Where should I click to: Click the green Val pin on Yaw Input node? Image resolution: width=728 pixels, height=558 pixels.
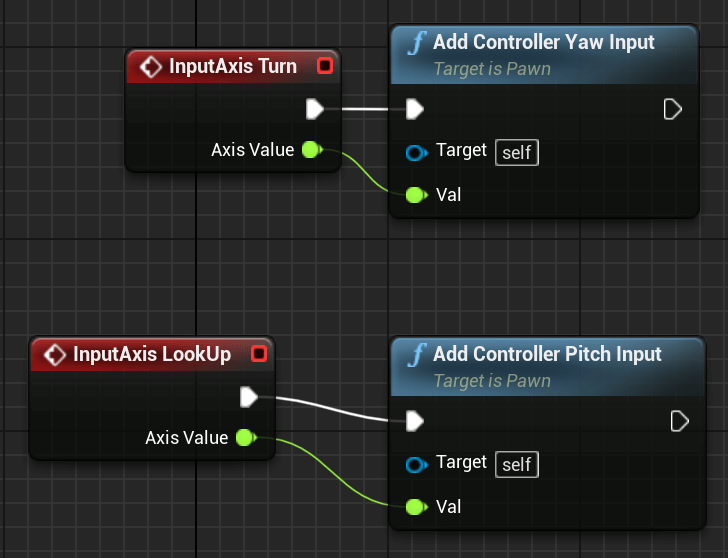coord(416,195)
